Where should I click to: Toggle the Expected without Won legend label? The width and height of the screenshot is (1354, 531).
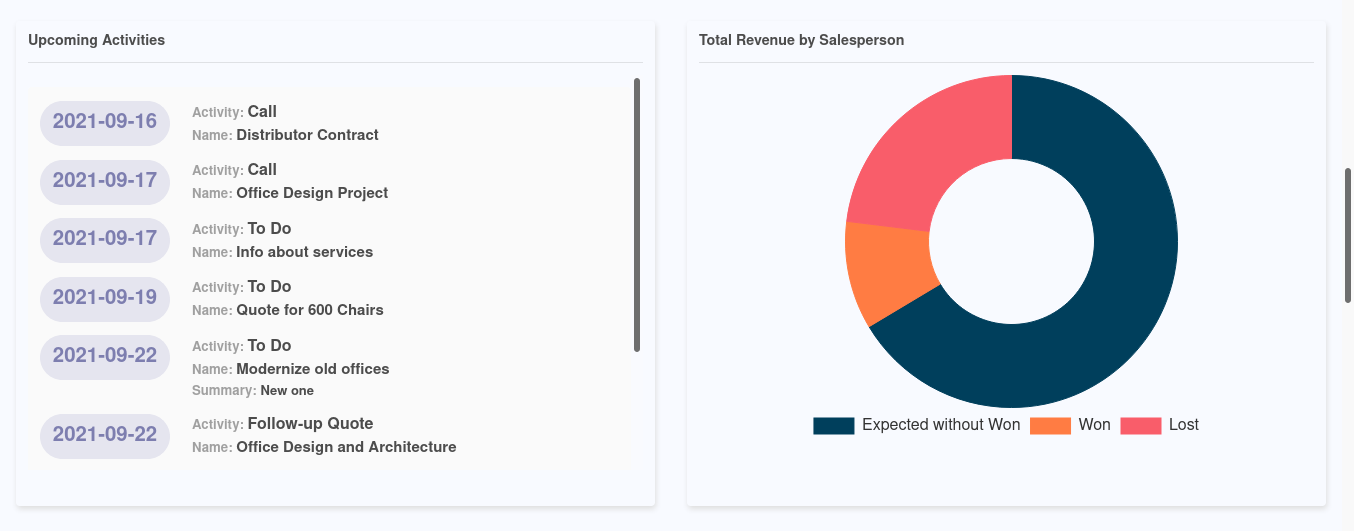pos(940,425)
